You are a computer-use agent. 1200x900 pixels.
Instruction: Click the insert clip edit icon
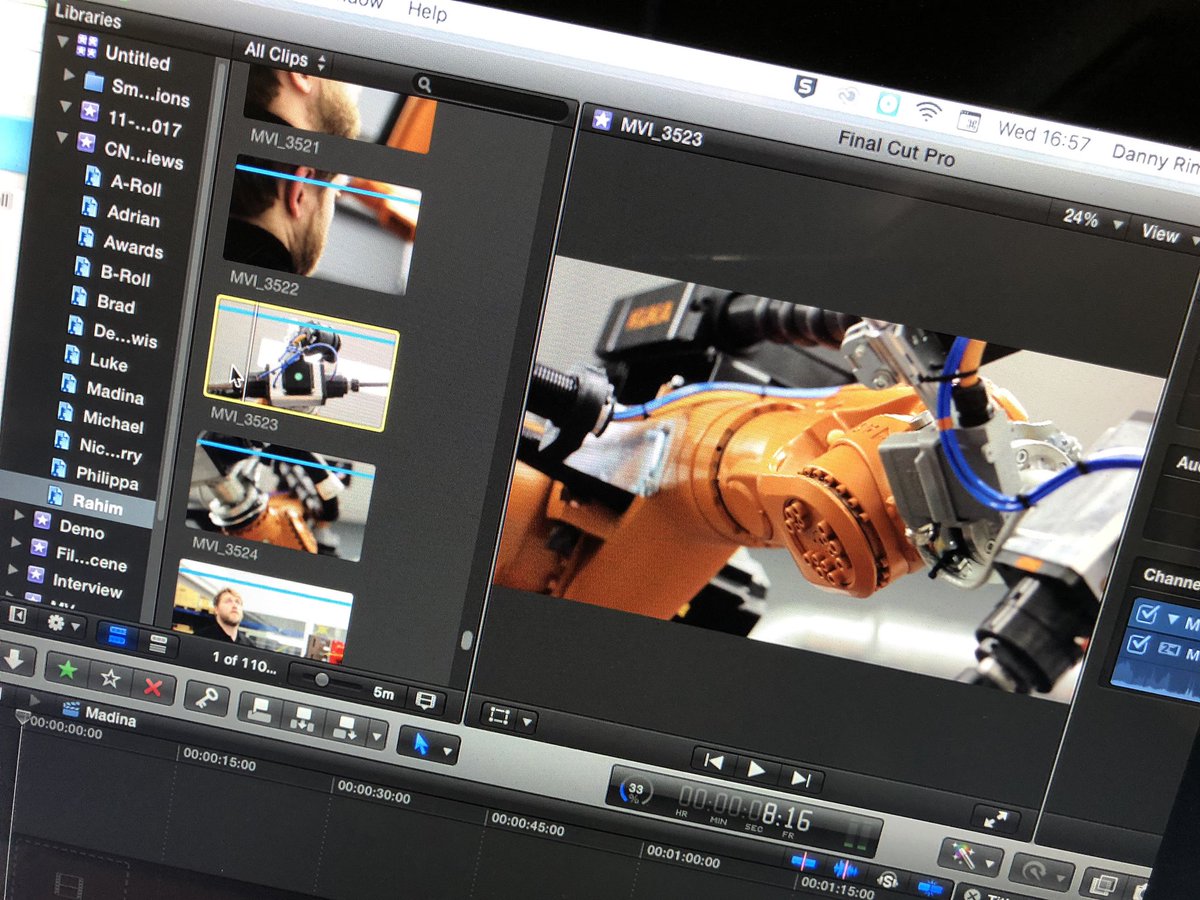click(x=302, y=719)
